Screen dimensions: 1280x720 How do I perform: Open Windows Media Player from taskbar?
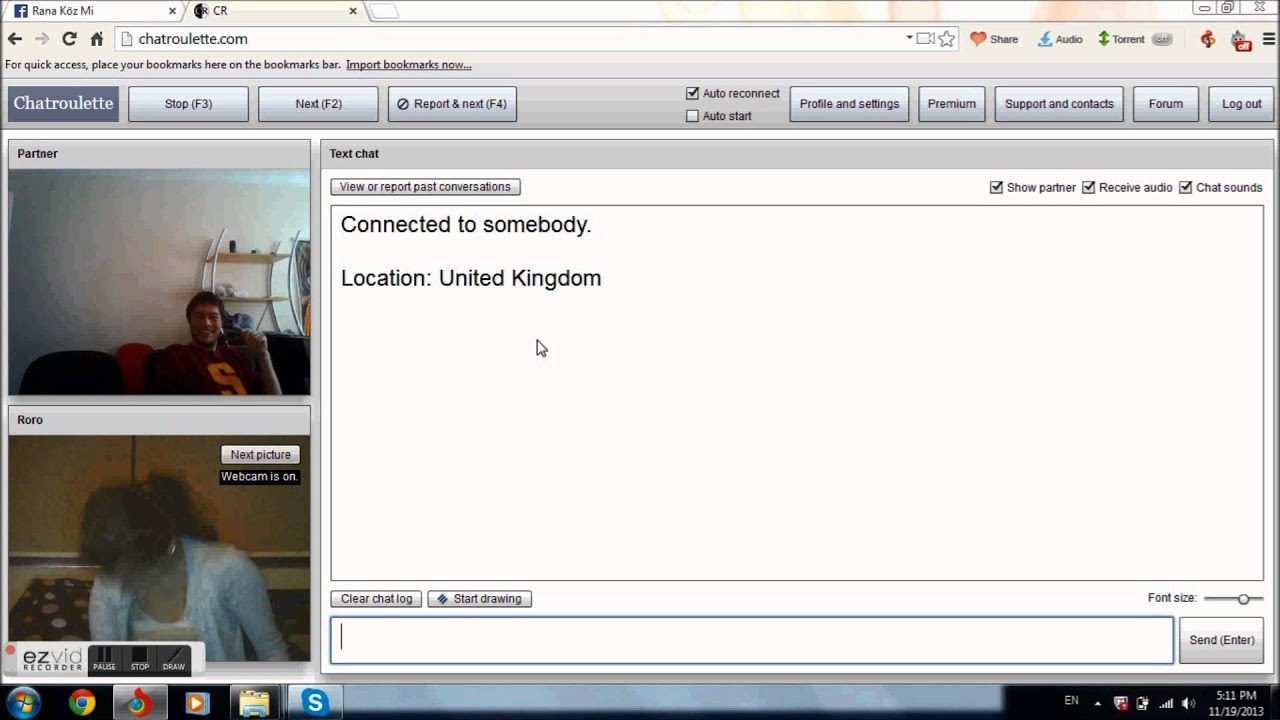pyautogui.click(x=197, y=703)
